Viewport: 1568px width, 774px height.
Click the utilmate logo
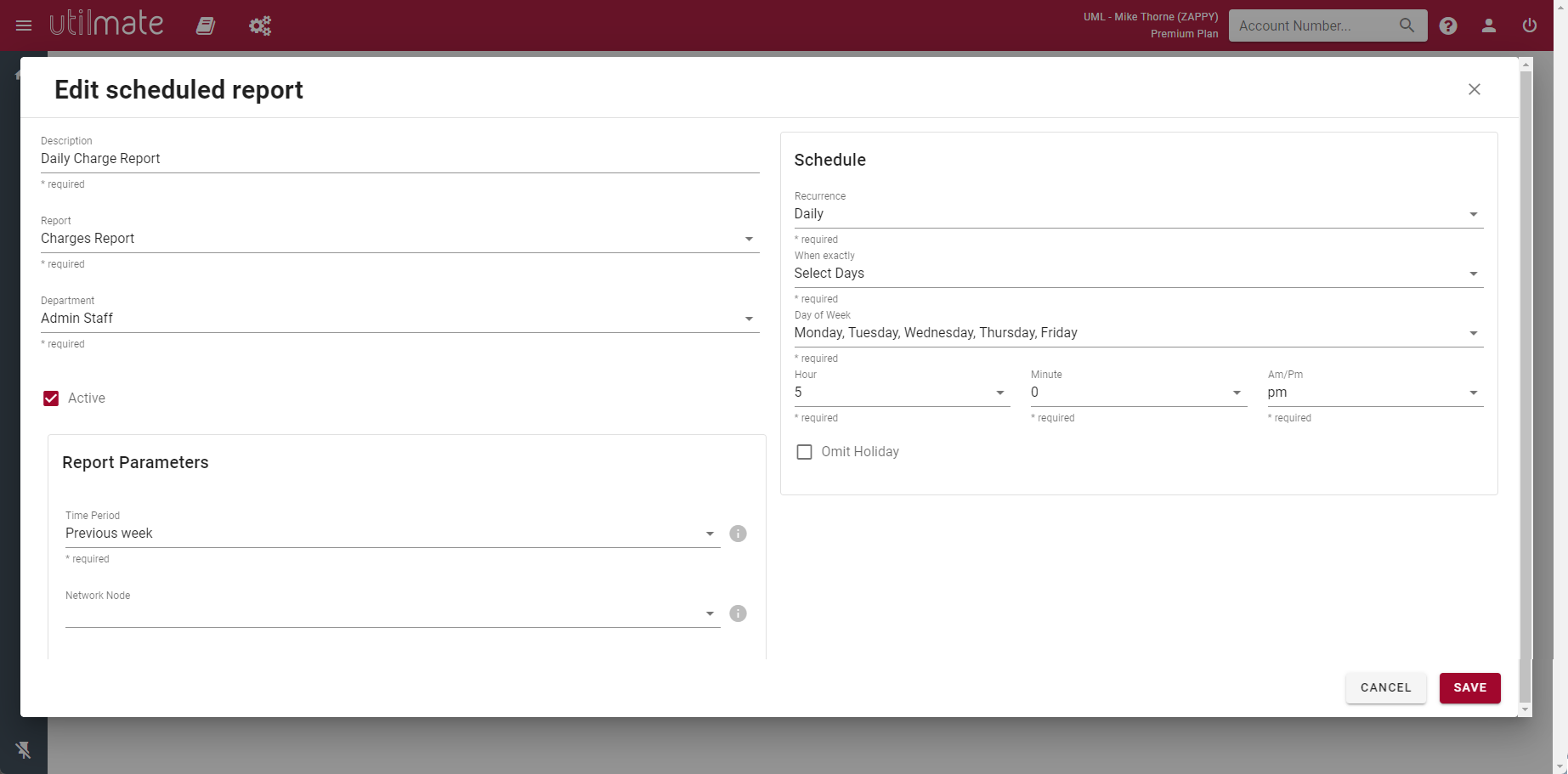106,23
